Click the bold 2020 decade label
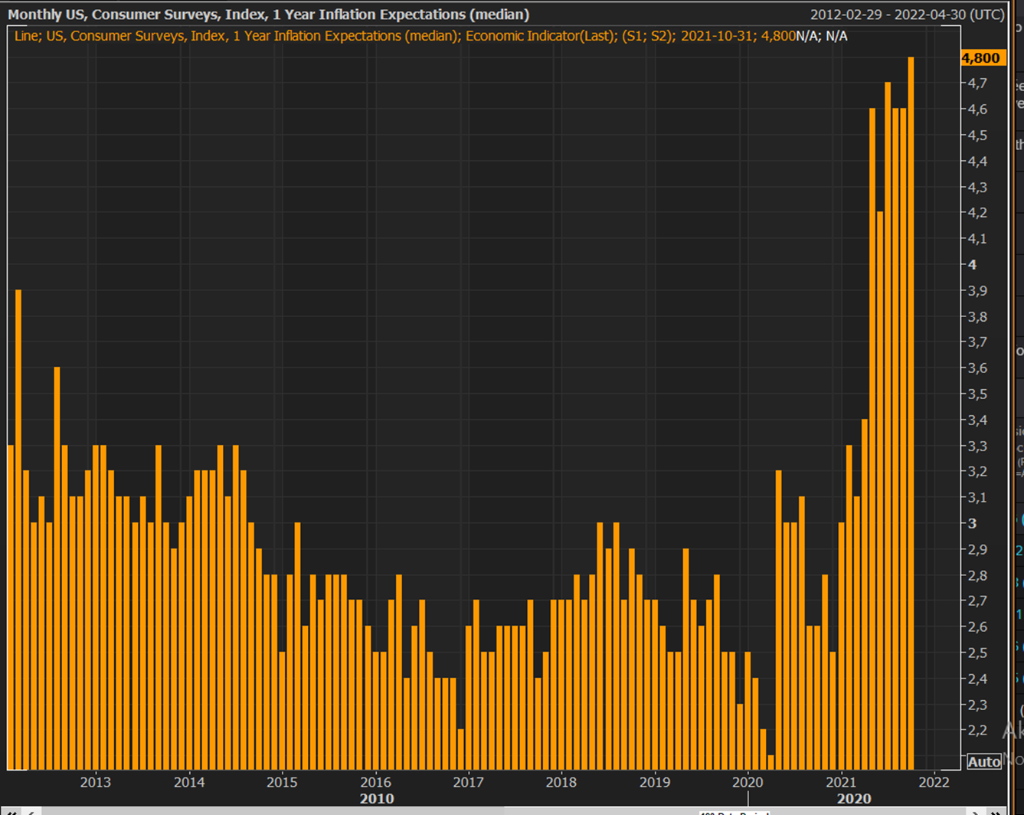The image size is (1024, 815). tap(854, 799)
